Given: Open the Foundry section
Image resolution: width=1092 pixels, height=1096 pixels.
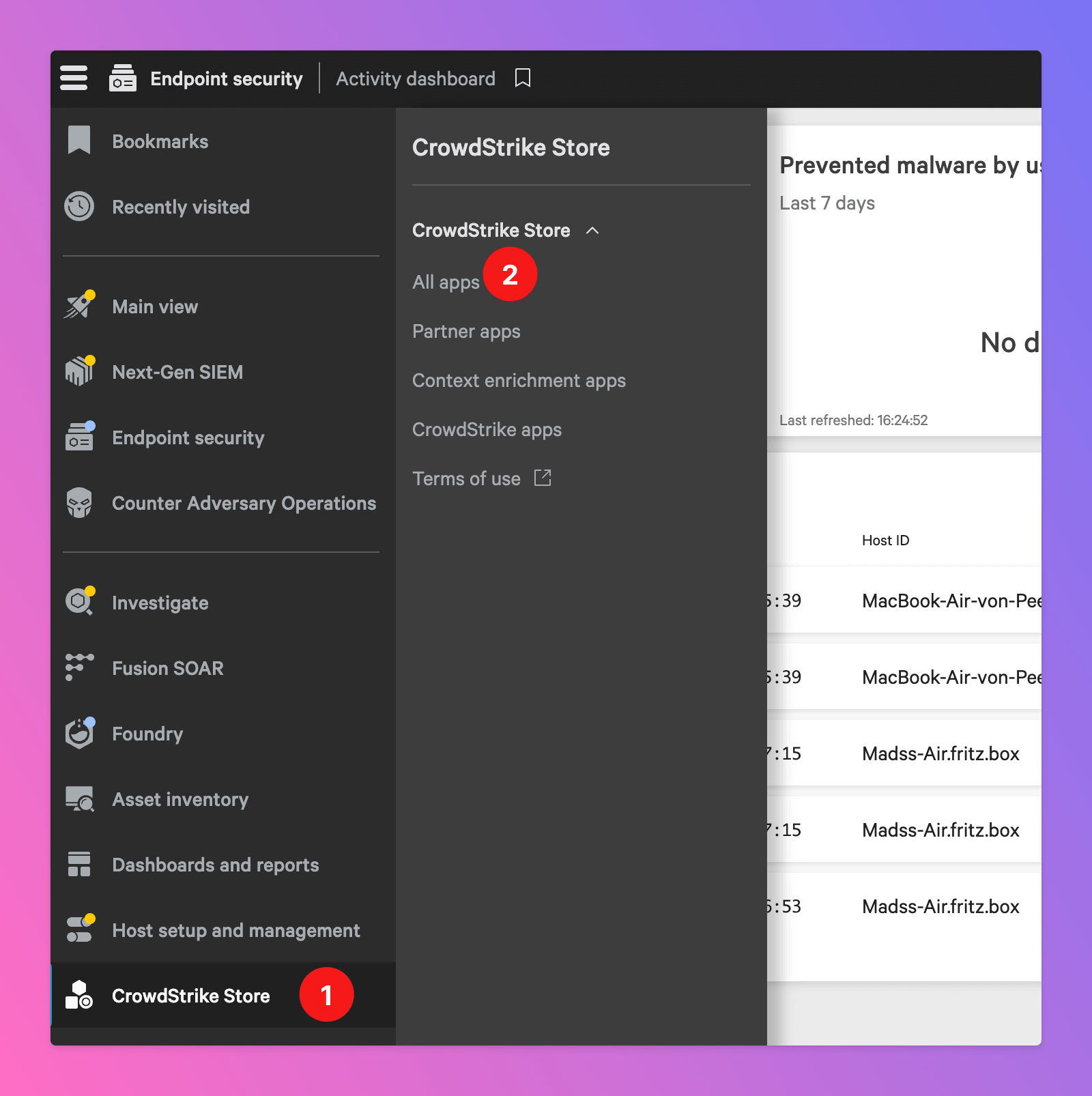Looking at the screenshot, I should 147,734.
